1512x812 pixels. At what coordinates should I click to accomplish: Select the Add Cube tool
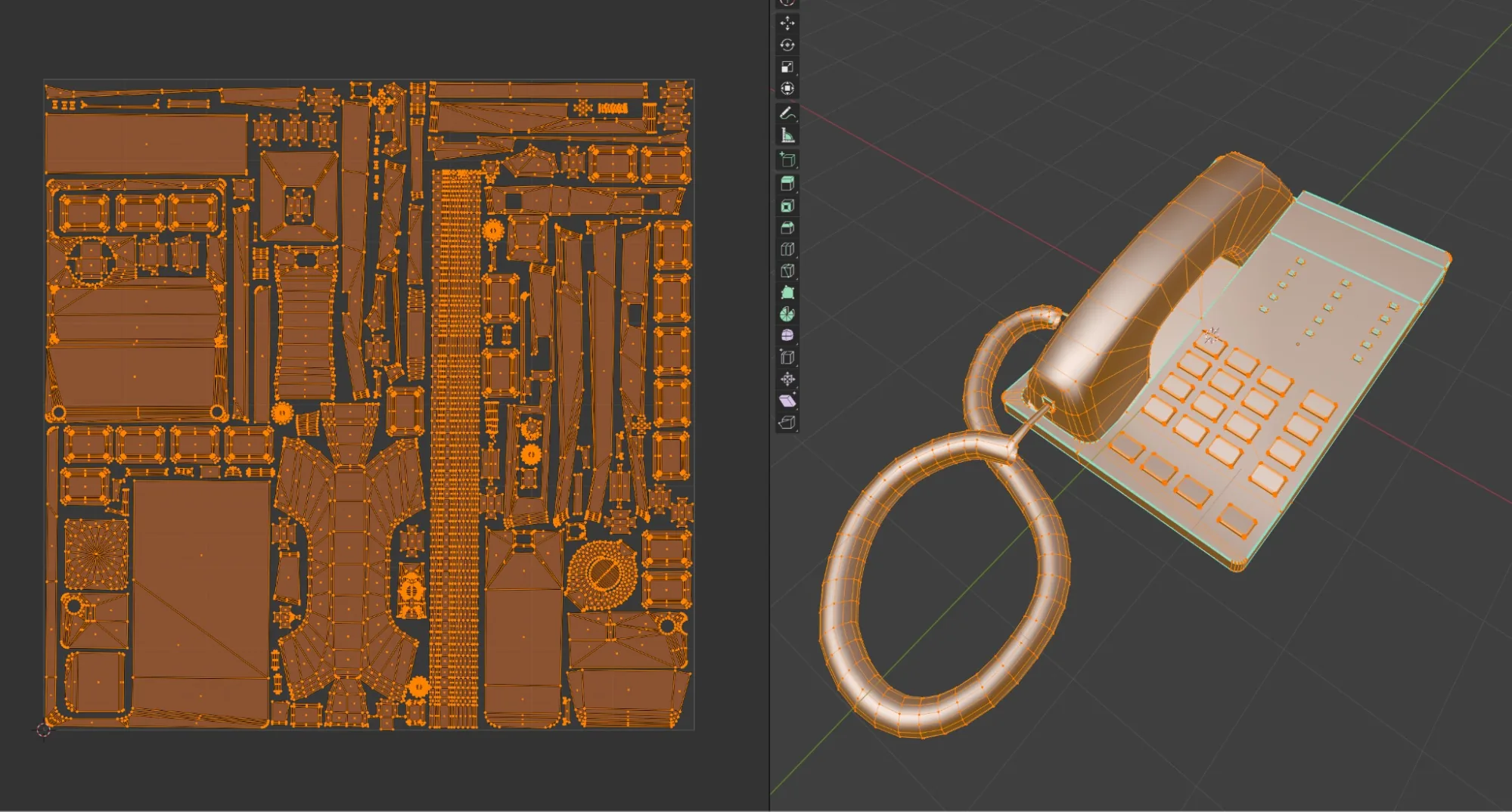click(787, 160)
